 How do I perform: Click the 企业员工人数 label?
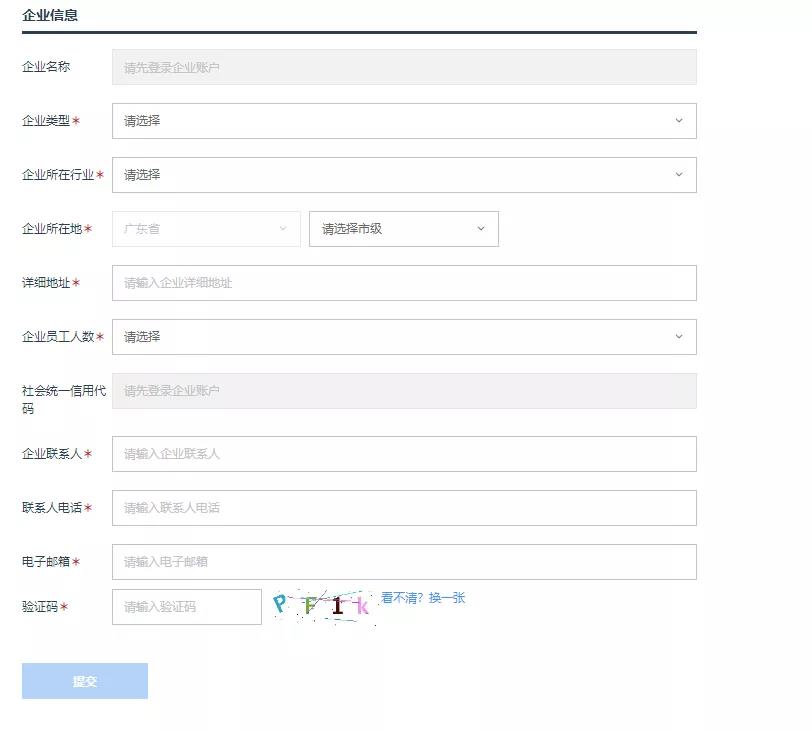(58, 337)
